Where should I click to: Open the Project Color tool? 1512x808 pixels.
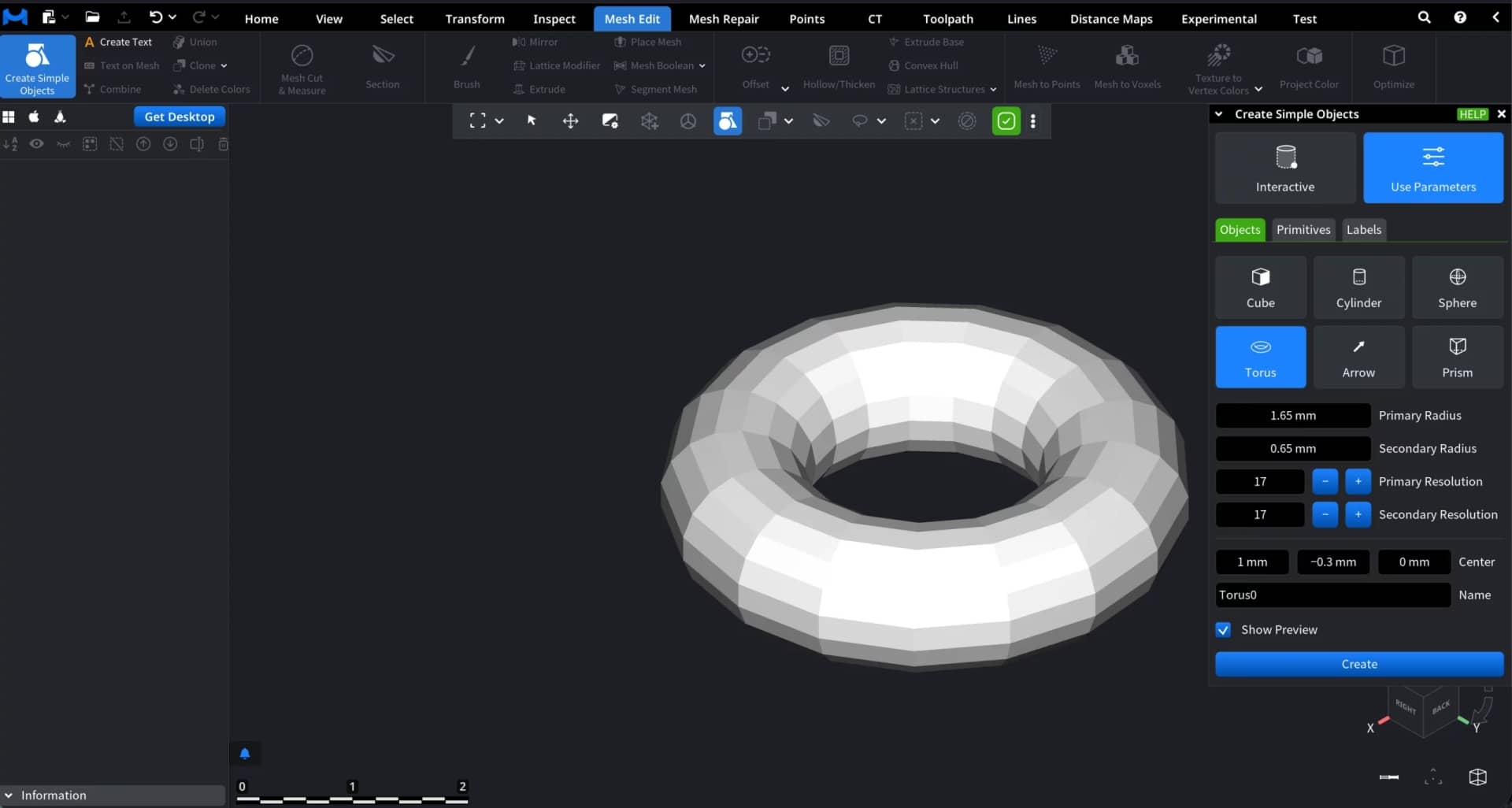coord(1309,67)
